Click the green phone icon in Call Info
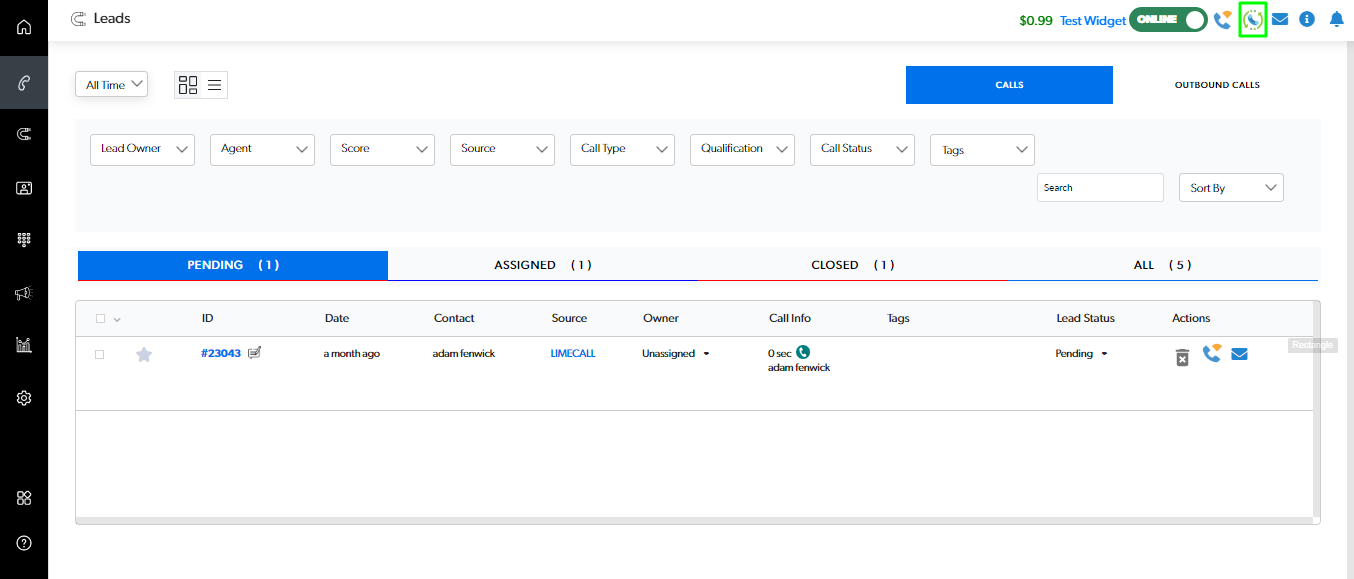 803,352
